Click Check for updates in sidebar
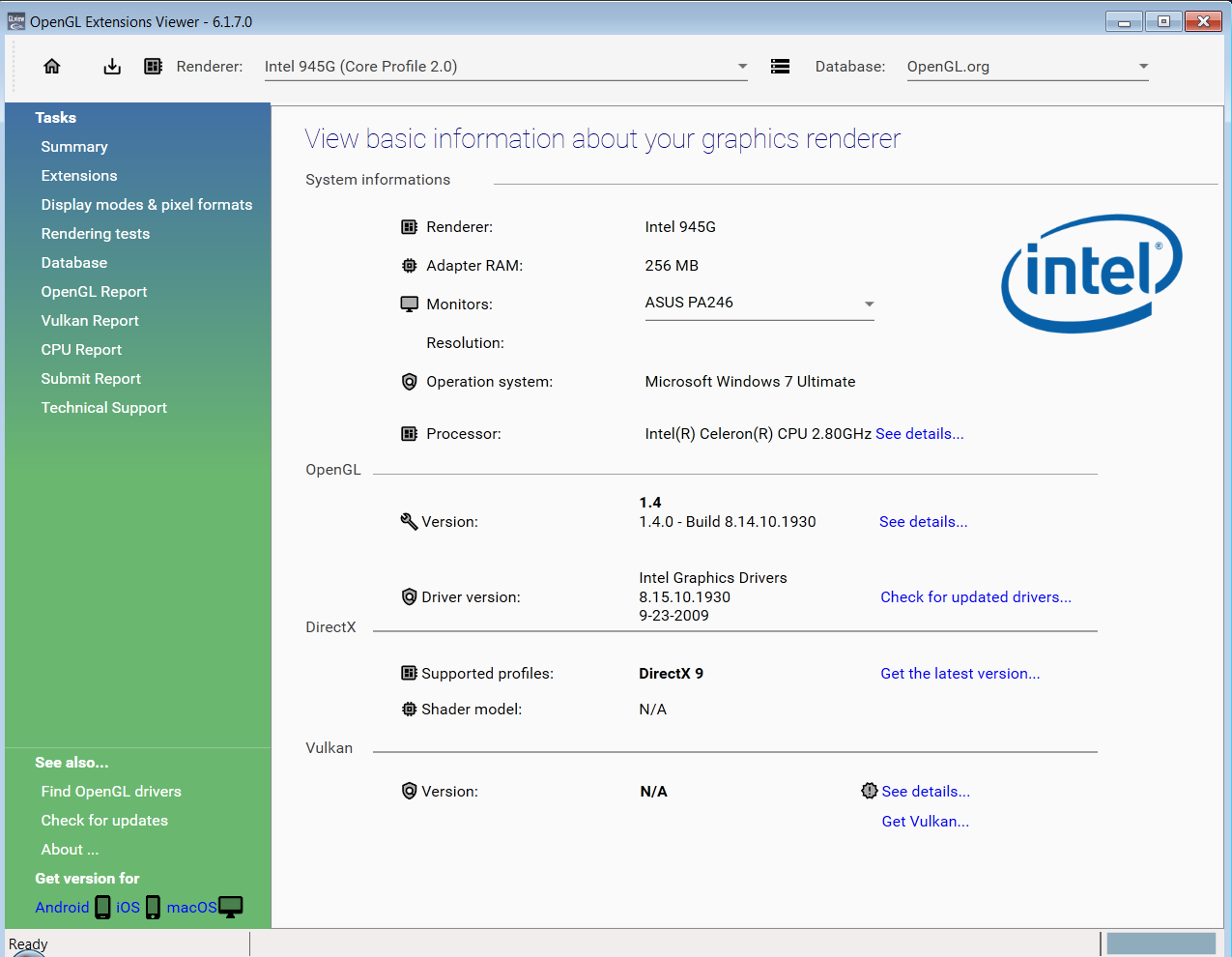Screen dimensions: 1232x957 (x=104, y=821)
